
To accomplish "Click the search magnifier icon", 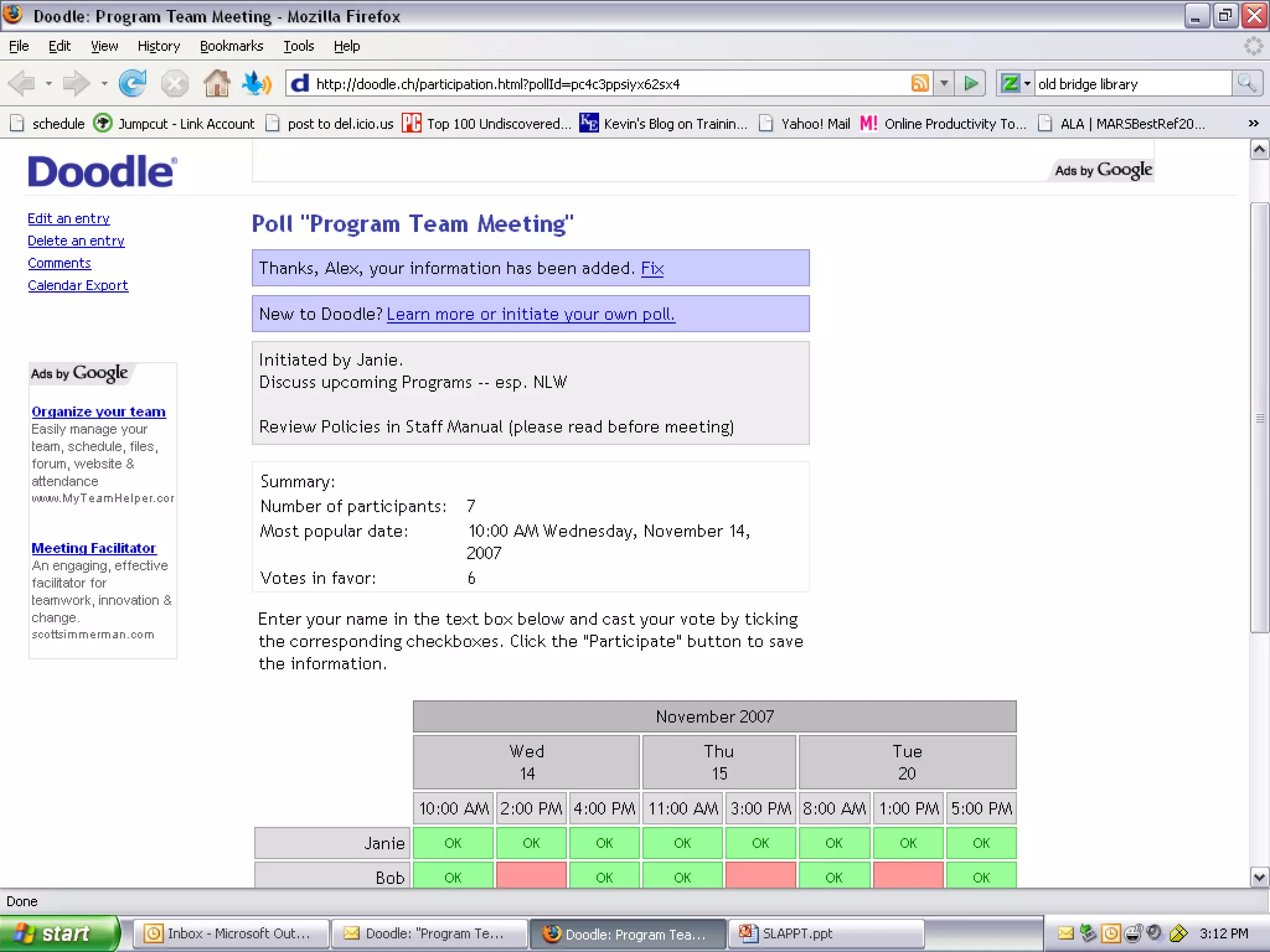I will tap(1246, 83).
